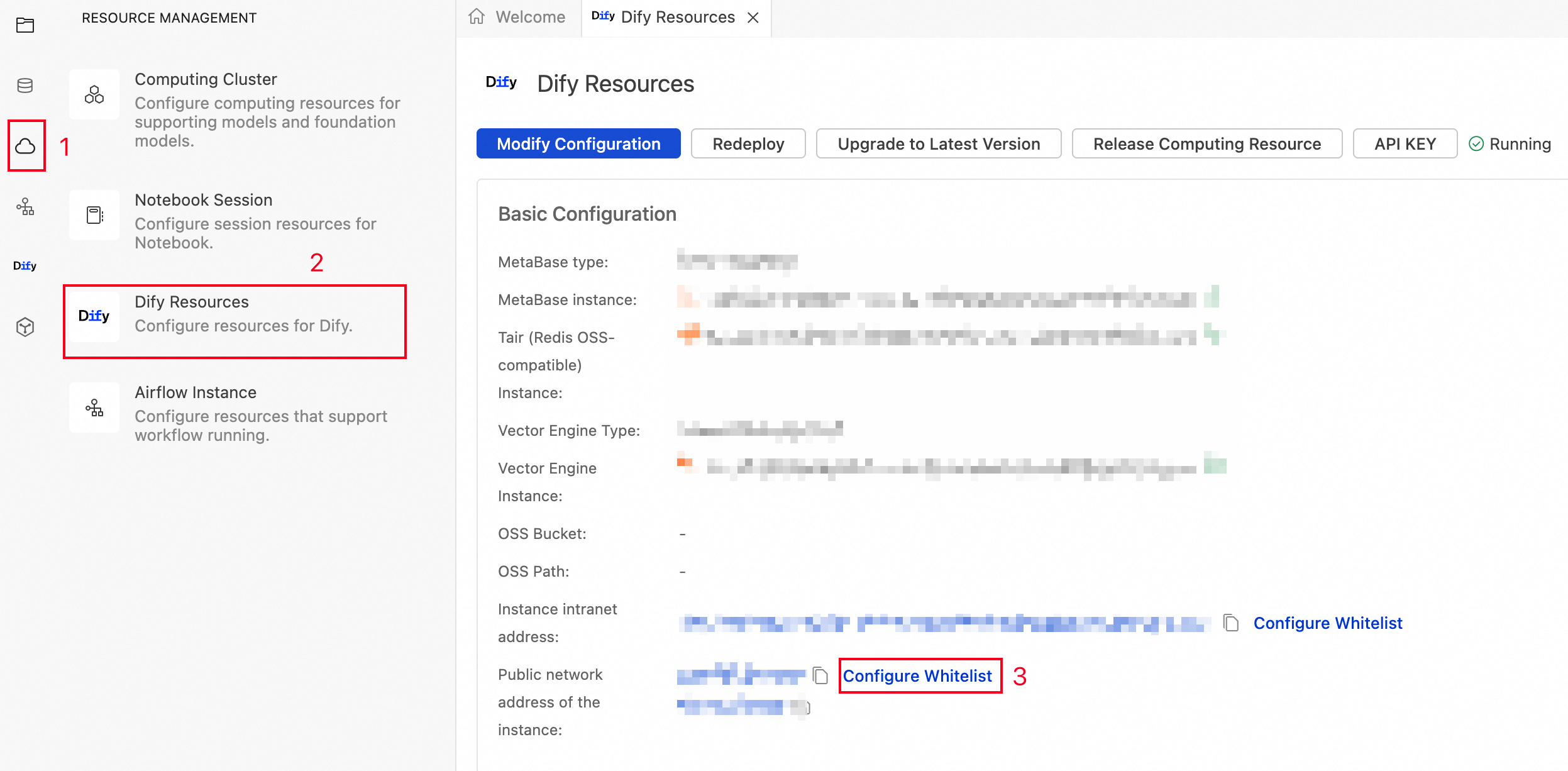This screenshot has width=1568, height=771.
Task: Click Upgrade to Latest Version
Action: coord(938,144)
